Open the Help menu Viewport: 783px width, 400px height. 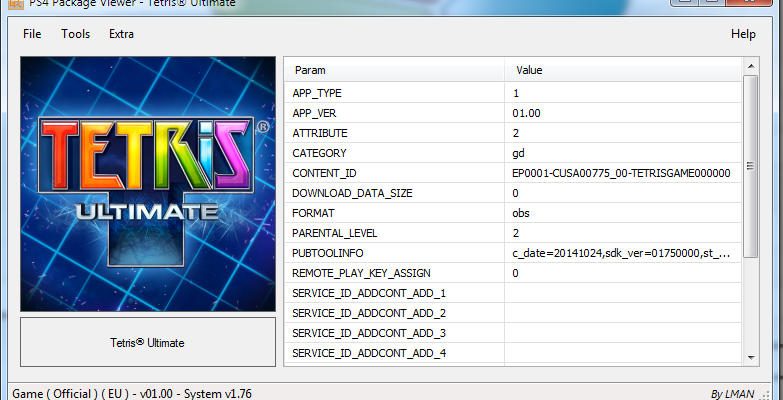coord(743,34)
